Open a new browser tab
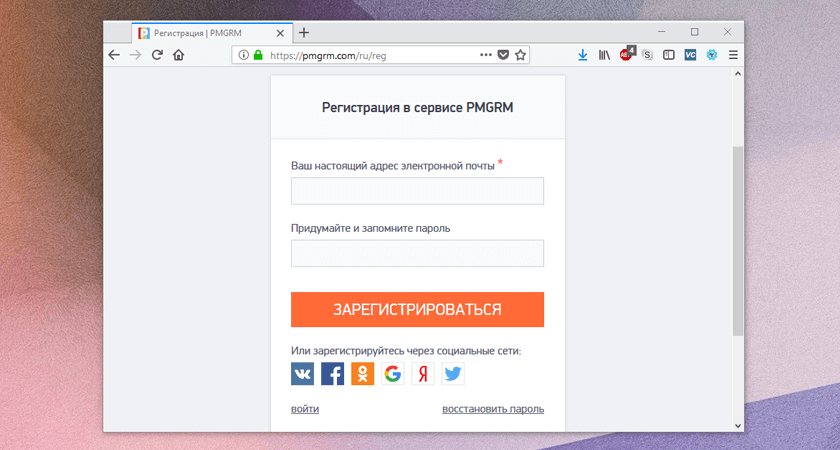 point(304,33)
